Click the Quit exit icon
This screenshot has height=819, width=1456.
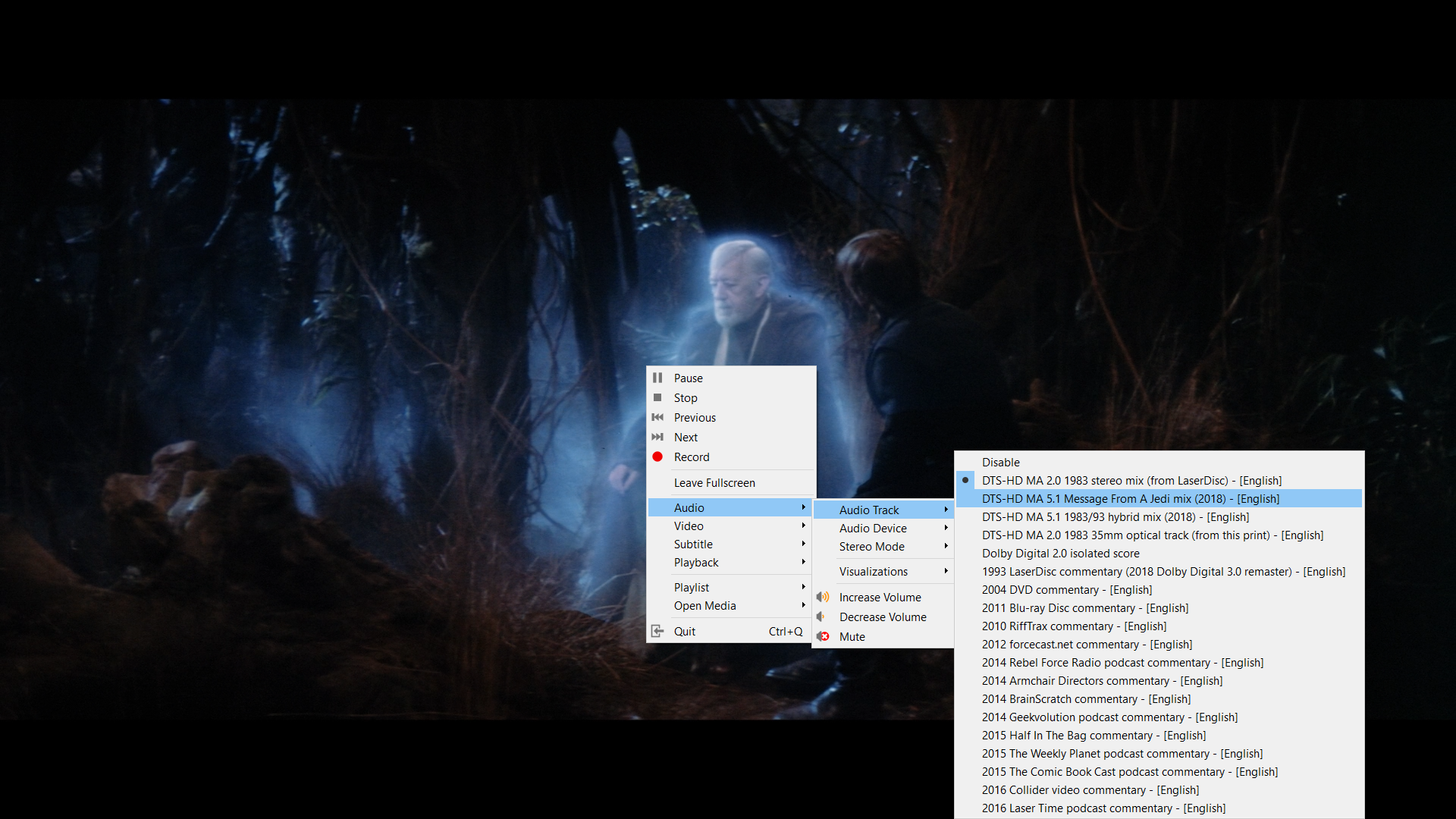(x=657, y=631)
